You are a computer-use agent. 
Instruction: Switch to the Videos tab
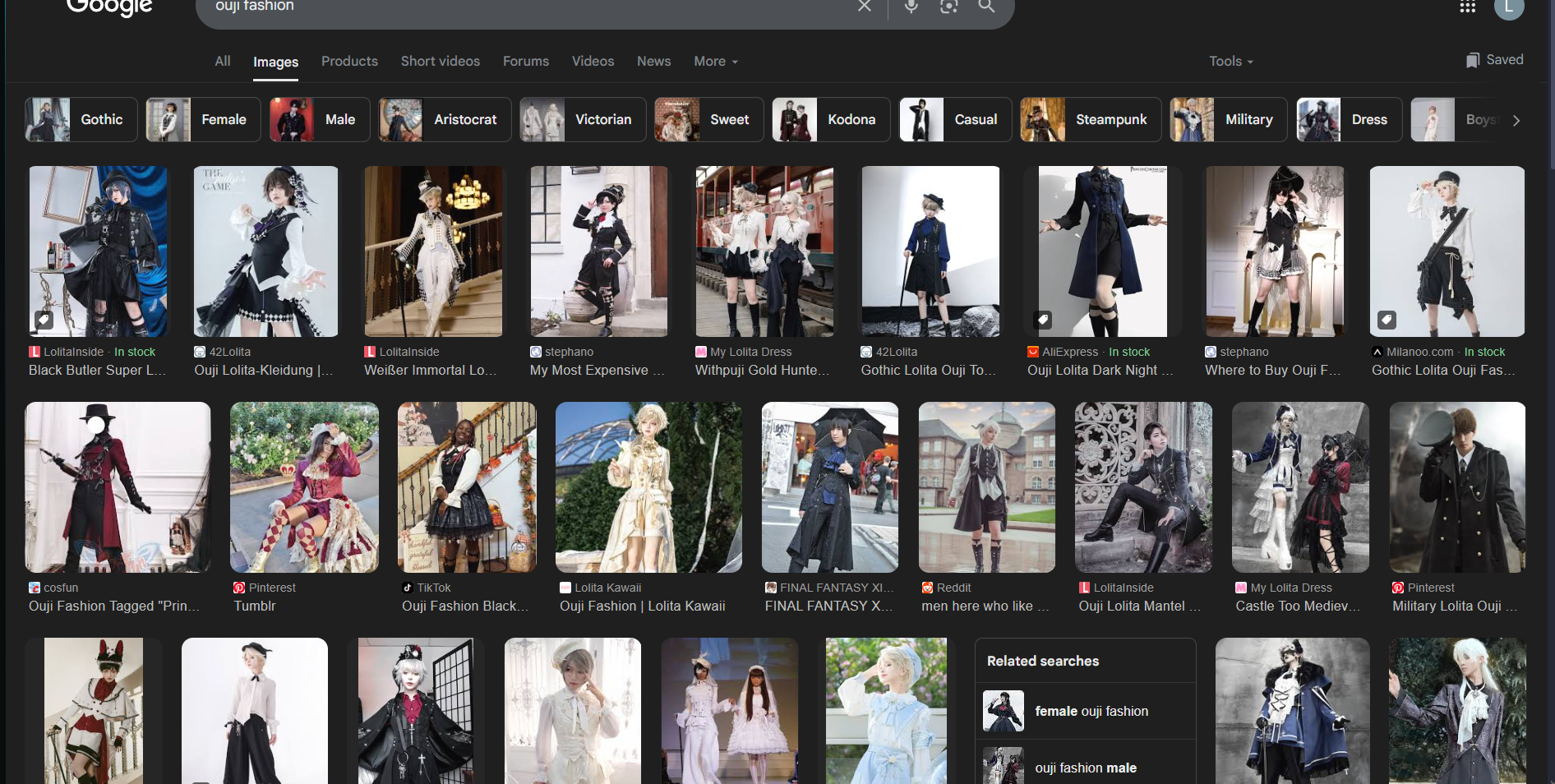(x=593, y=61)
